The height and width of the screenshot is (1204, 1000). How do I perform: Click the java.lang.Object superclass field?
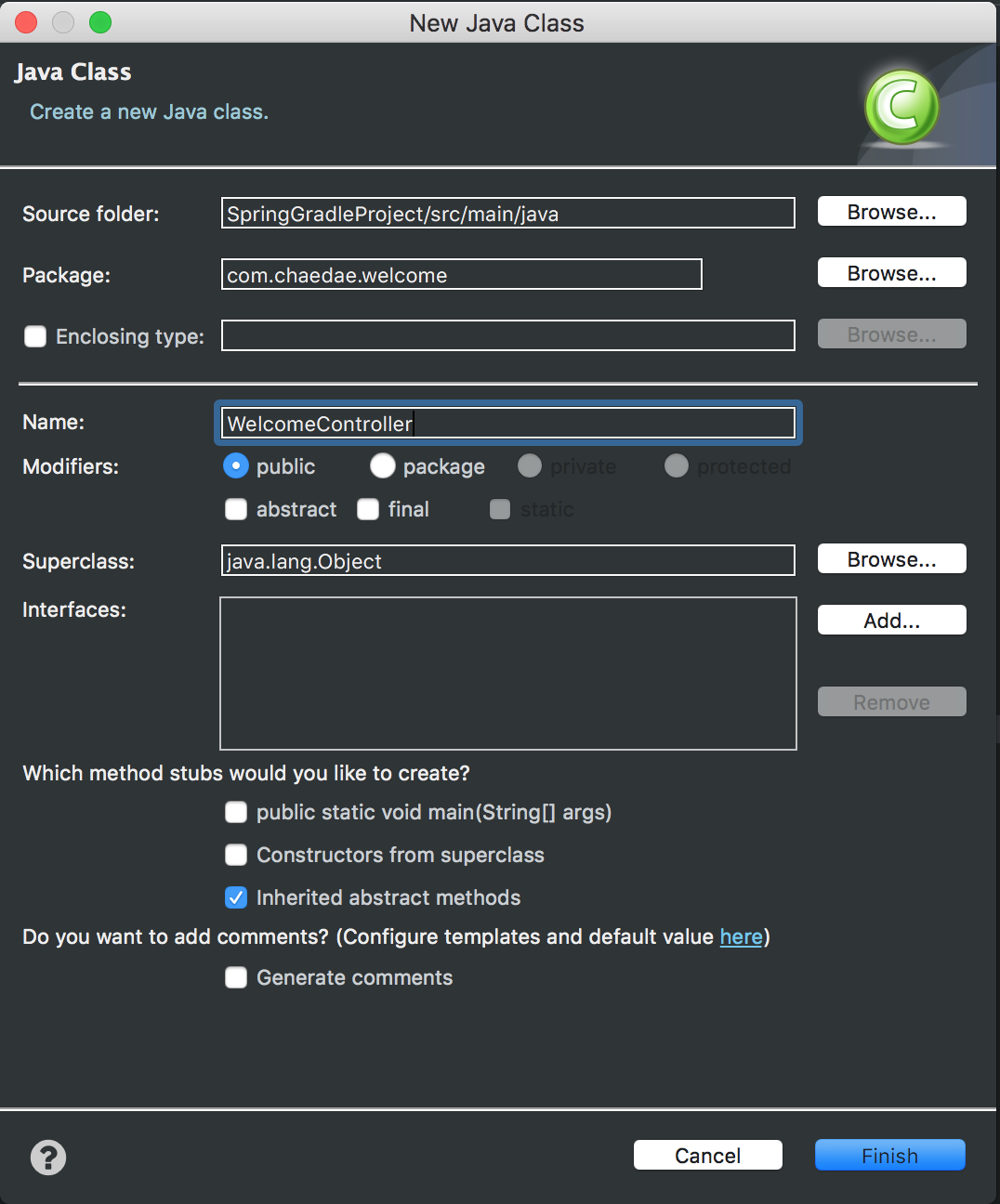coord(507,560)
